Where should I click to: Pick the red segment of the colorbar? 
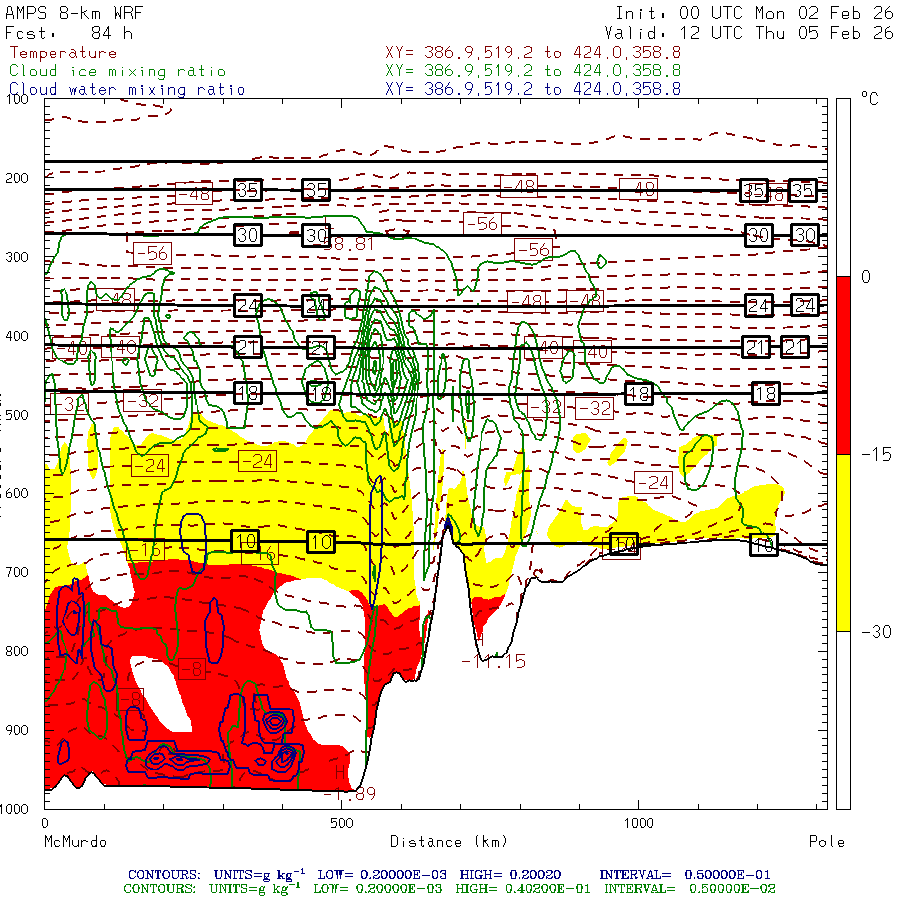(x=843, y=365)
